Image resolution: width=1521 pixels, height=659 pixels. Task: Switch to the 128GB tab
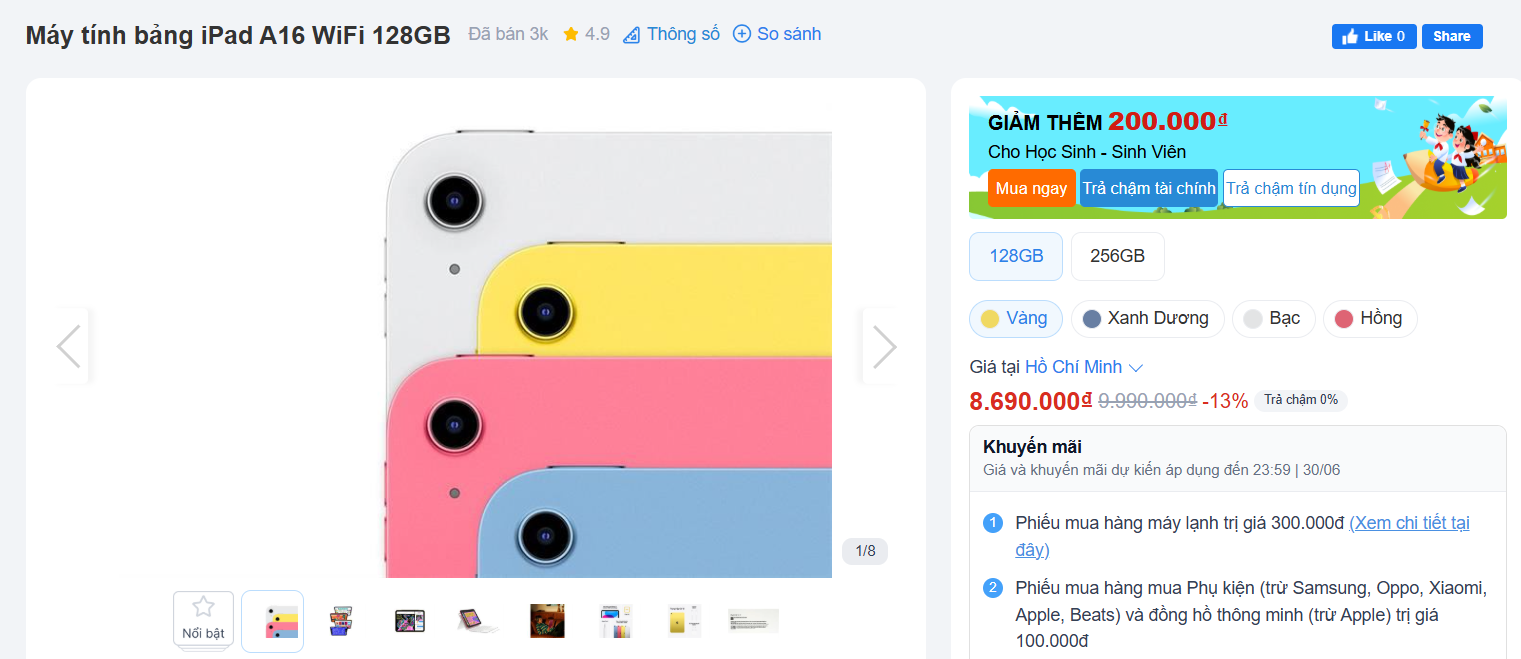[x=1015, y=256]
